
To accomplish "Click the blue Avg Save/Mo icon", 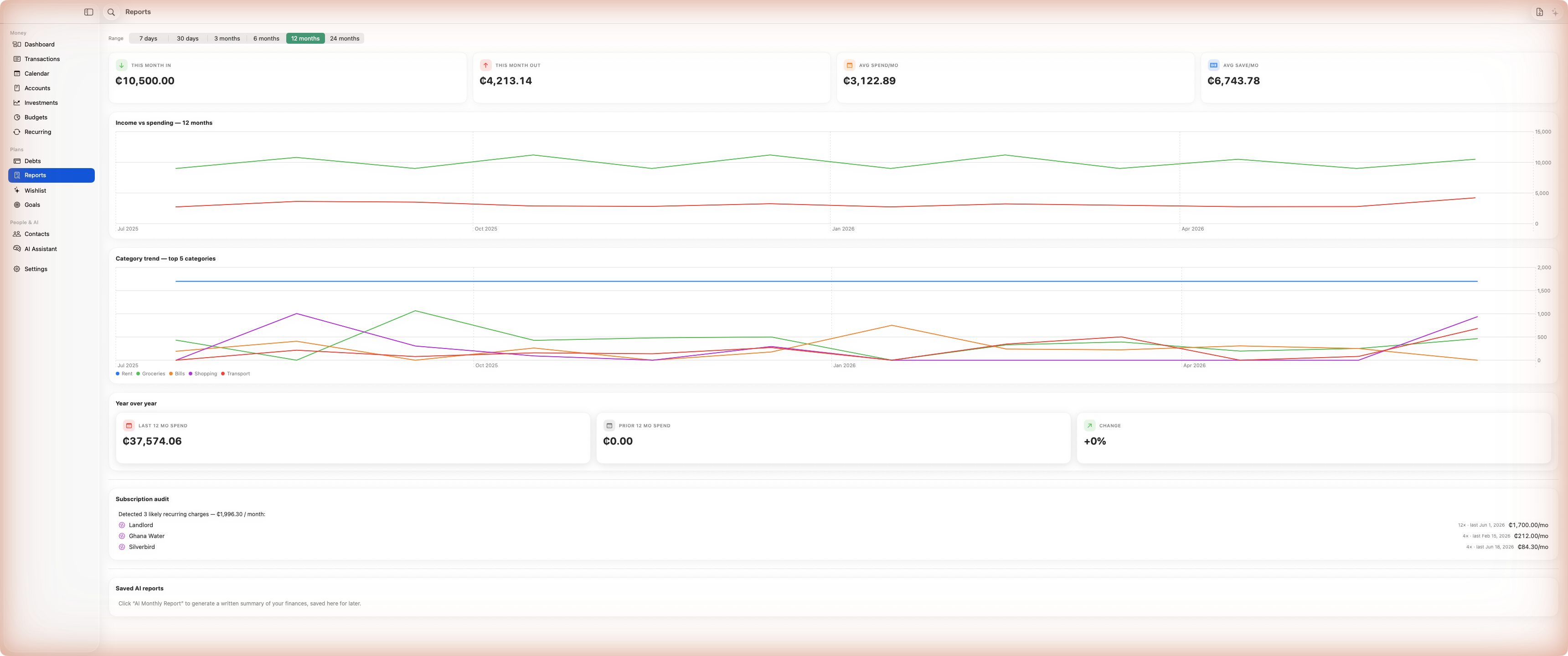I will coord(1213,65).
